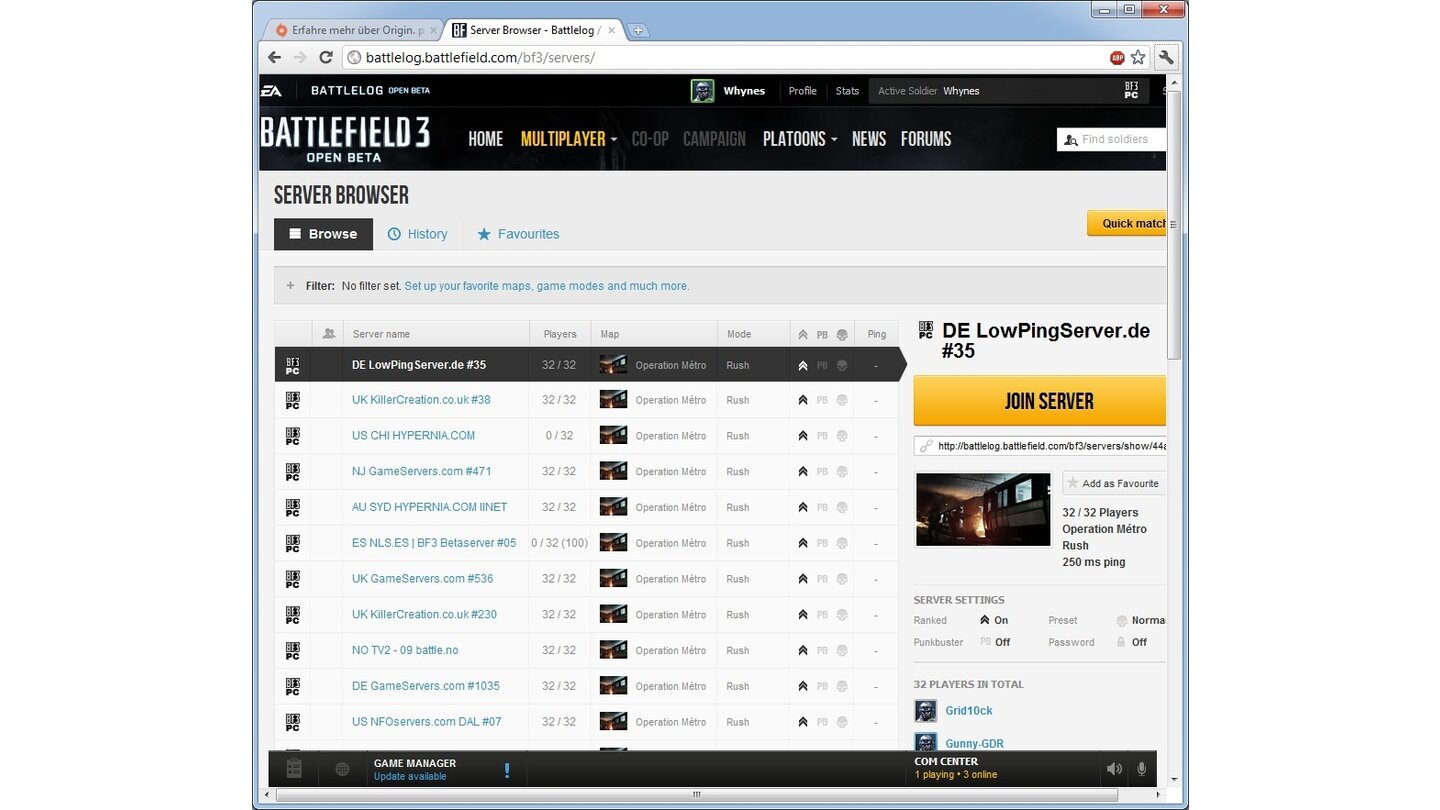Toggle the Com Center microphone icon
This screenshot has width=1440, height=810.
1141,769
